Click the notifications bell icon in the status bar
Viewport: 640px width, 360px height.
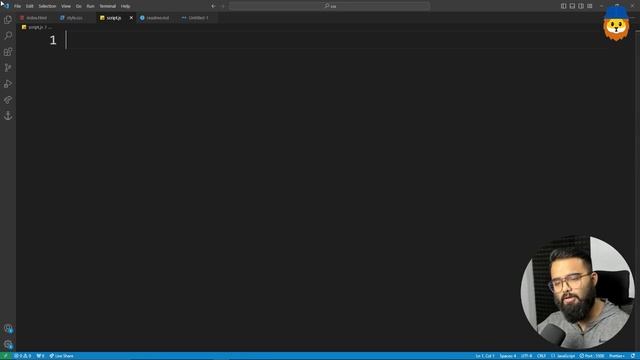tap(633, 356)
